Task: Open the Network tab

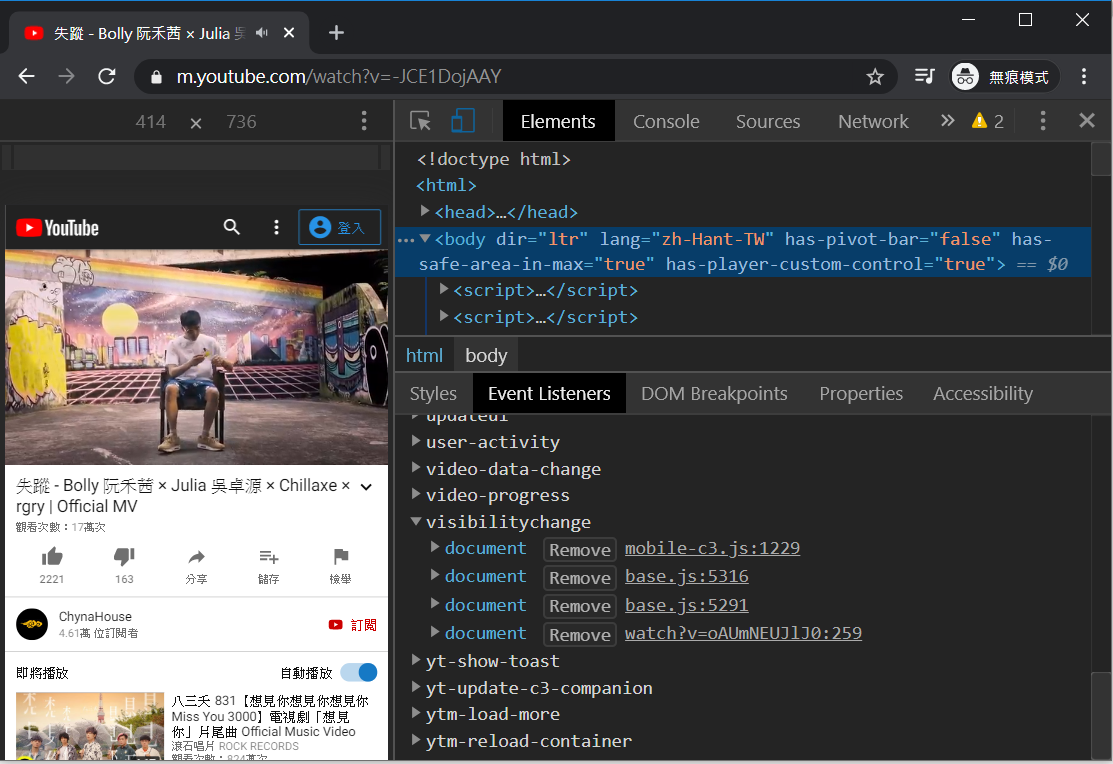Action: pos(873,121)
